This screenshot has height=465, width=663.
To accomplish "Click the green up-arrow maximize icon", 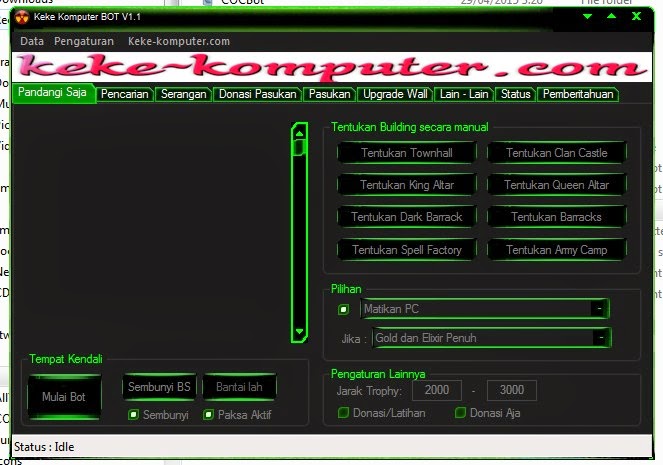I will click(x=611, y=16).
